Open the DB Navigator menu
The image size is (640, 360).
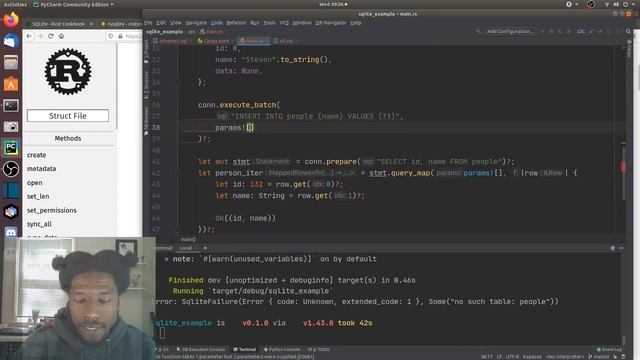click(x=331, y=23)
